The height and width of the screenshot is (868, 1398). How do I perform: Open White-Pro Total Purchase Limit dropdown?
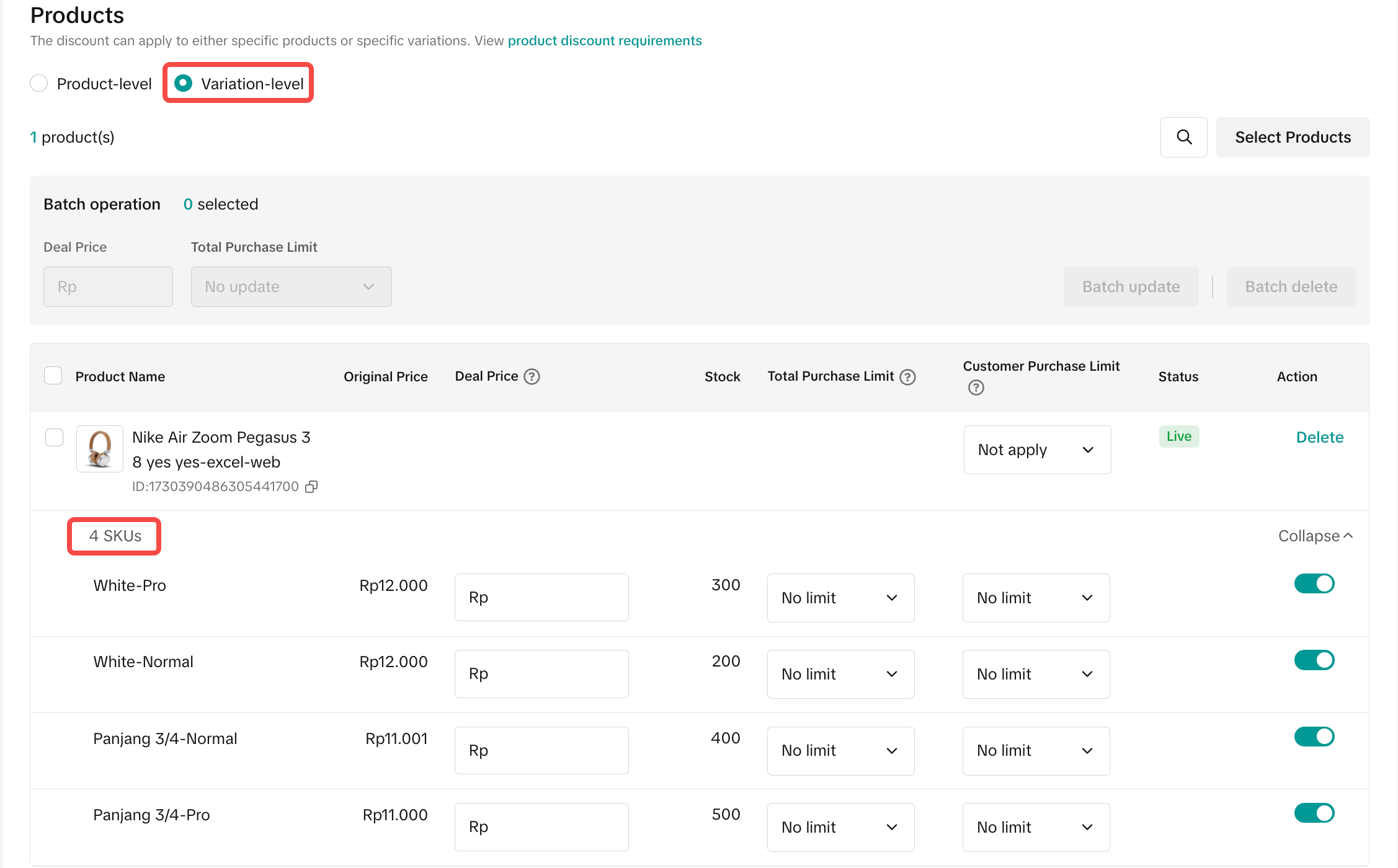[x=840, y=598]
